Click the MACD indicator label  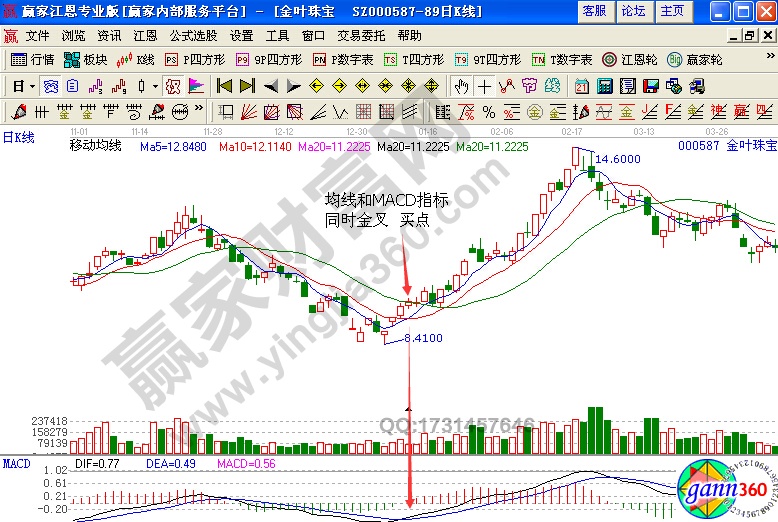[16, 464]
